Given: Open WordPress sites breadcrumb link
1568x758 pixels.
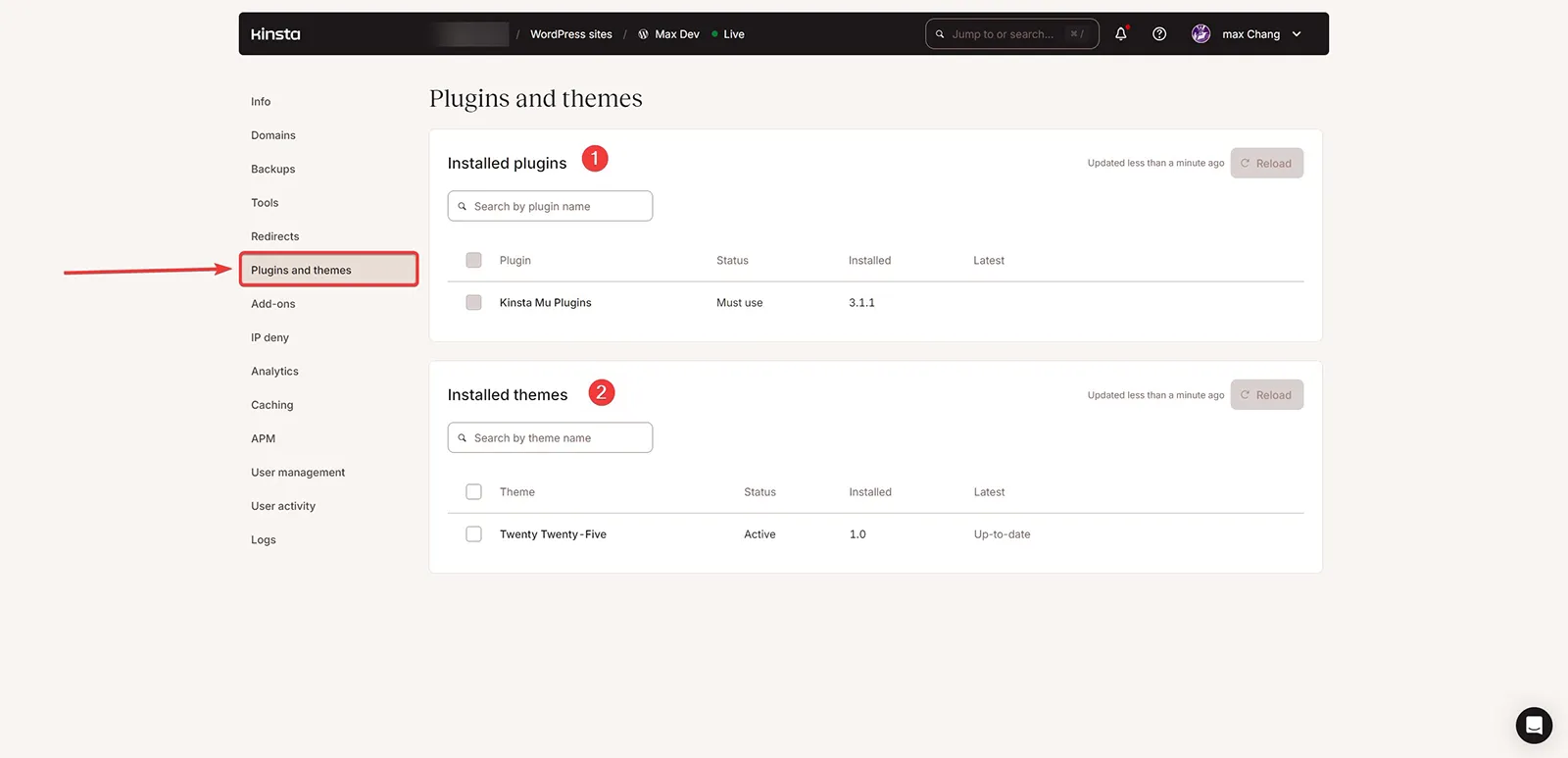Looking at the screenshot, I should (571, 34).
